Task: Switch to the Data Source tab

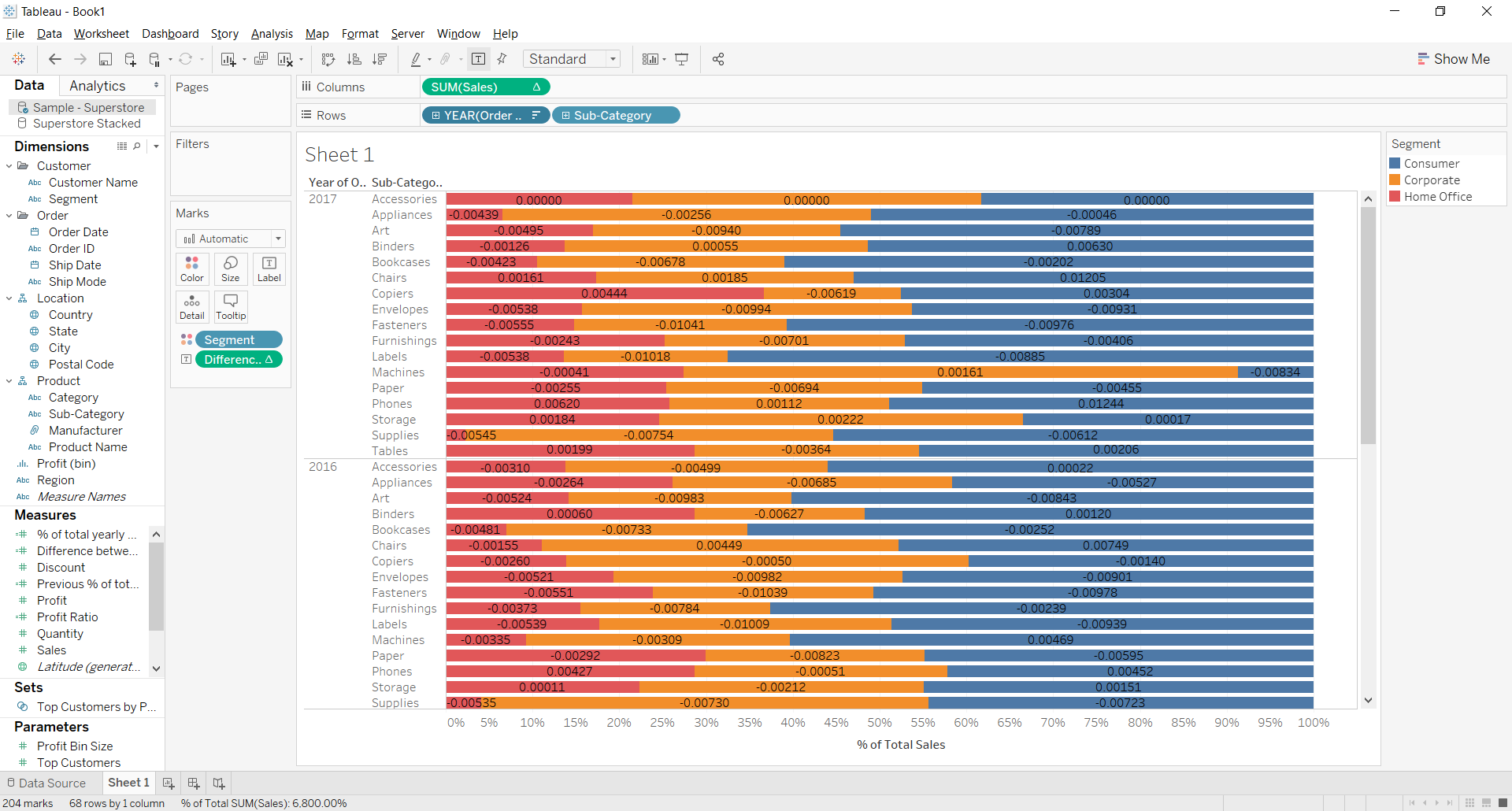Action: pos(51,782)
